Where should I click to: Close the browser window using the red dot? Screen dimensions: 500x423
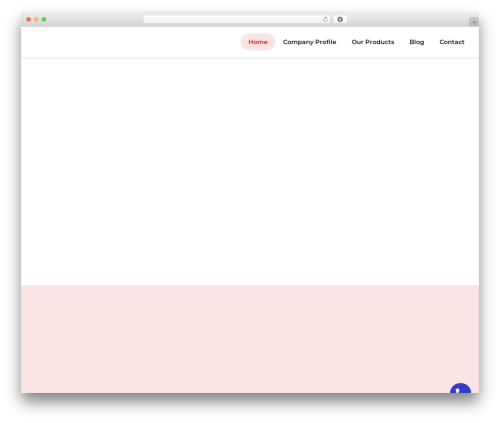29,19
